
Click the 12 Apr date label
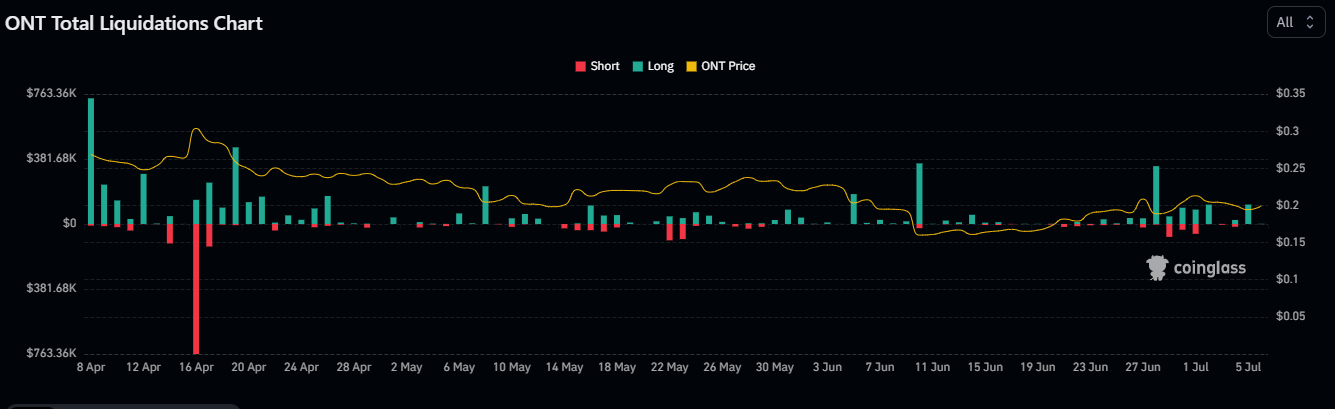tap(143, 368)
